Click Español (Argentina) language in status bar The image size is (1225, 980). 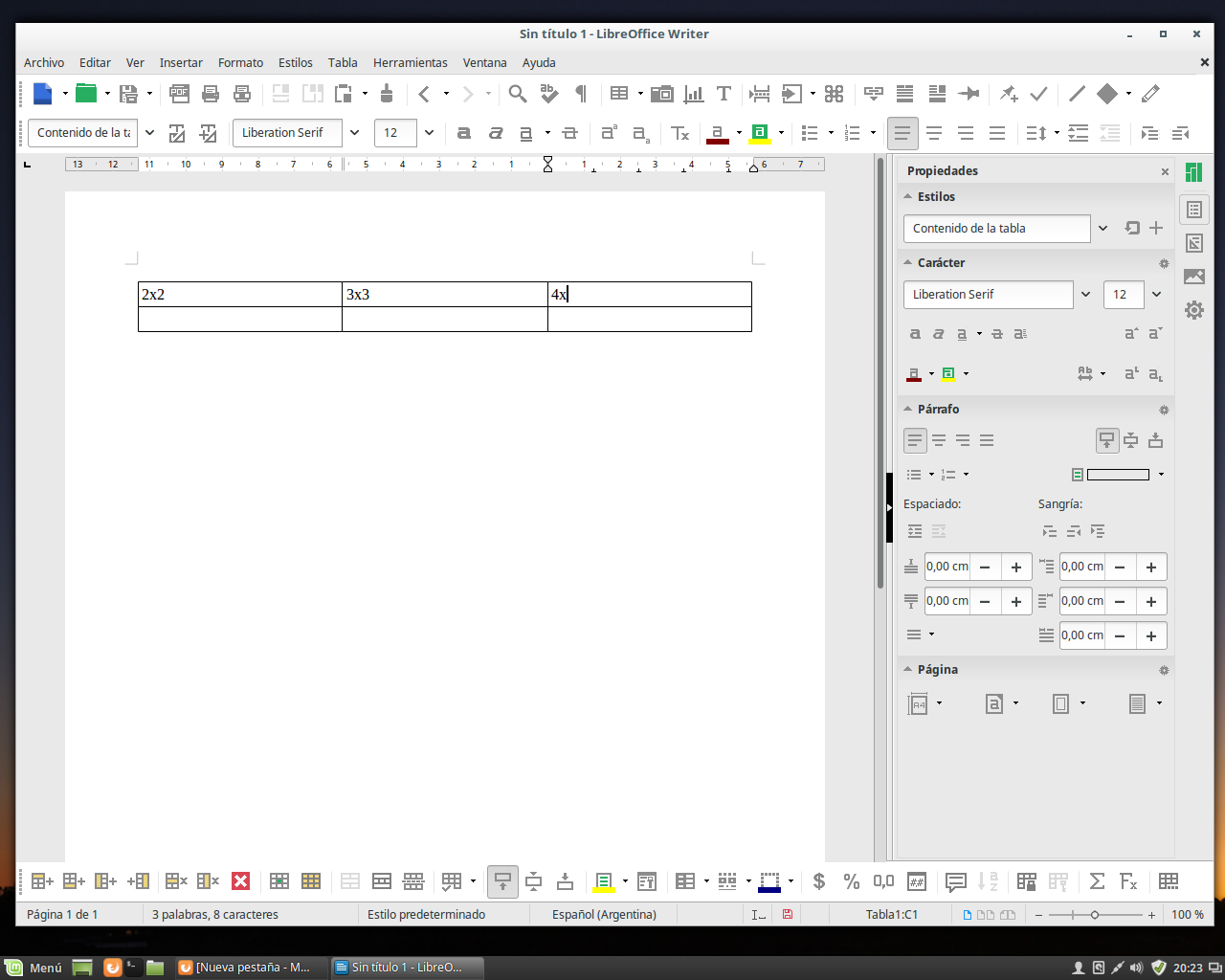click(x=604, y=914)
